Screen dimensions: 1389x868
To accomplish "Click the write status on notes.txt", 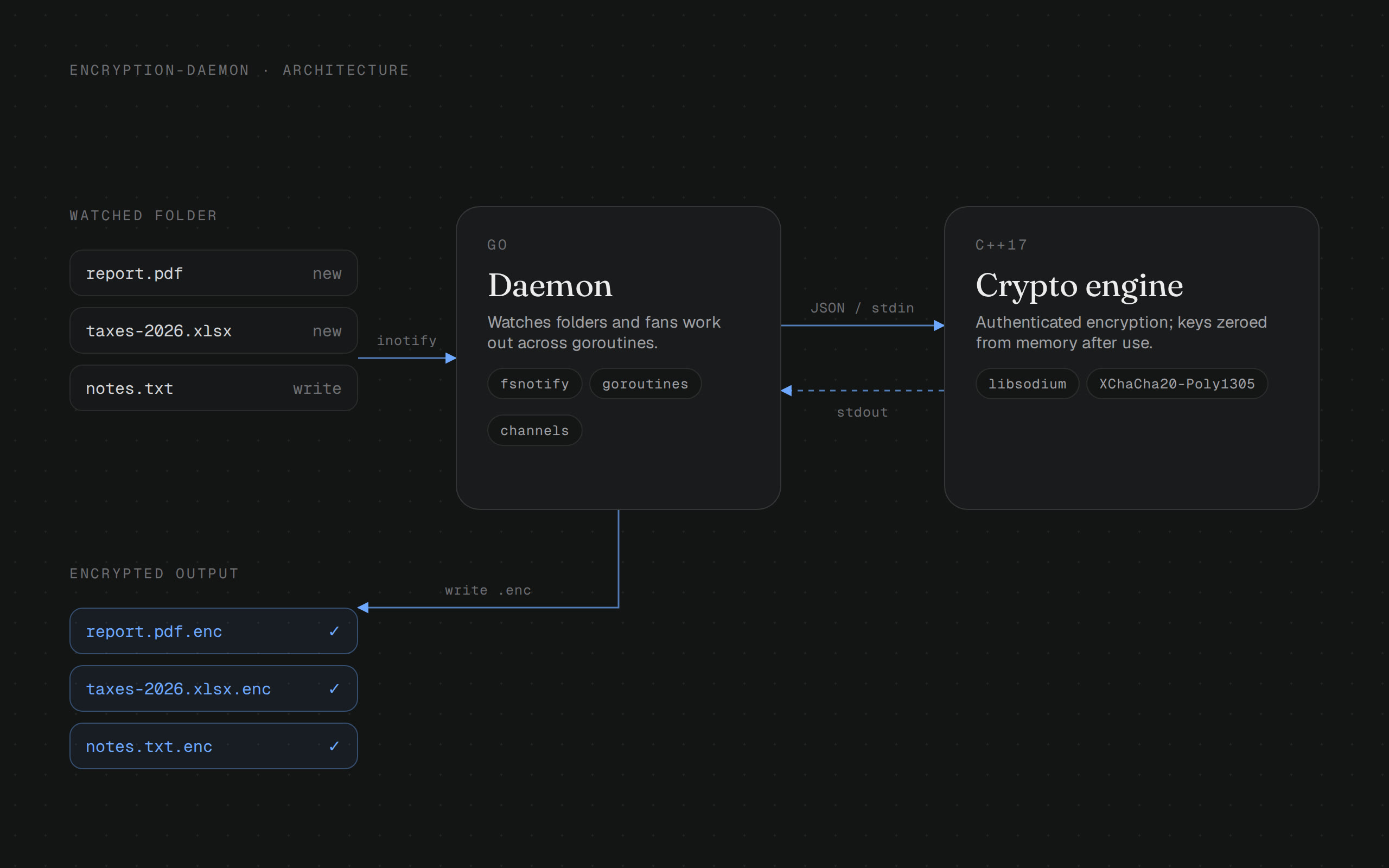I will pyautogui.click(x=317, y=388).
